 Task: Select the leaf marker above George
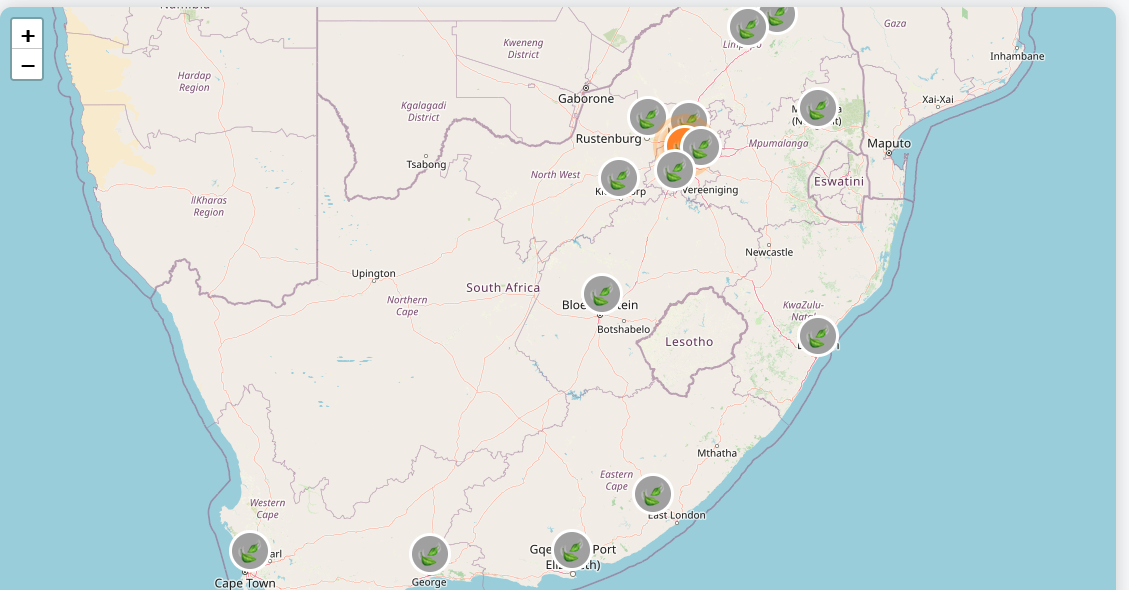pyautogui.click(x=430, y=554)
